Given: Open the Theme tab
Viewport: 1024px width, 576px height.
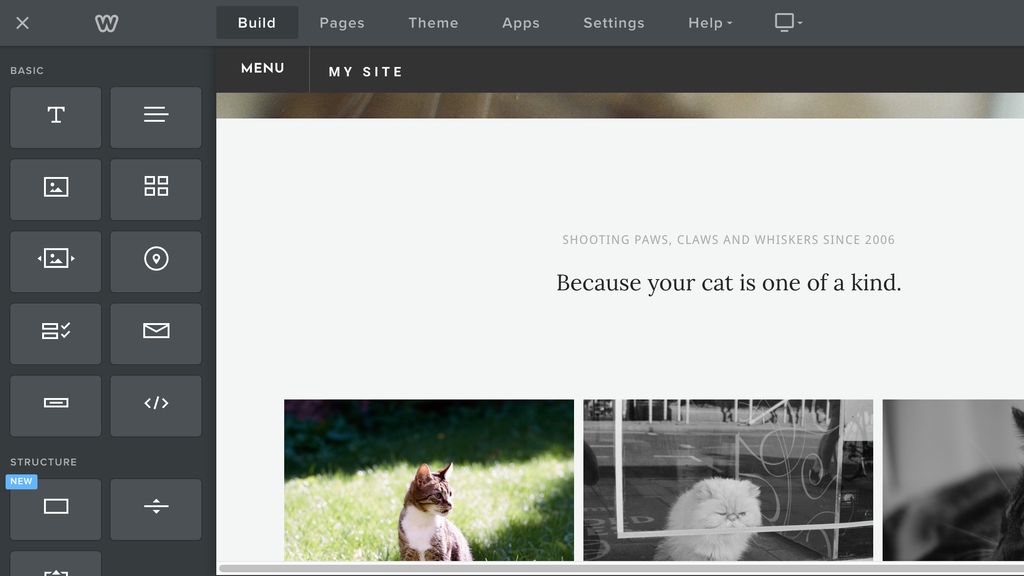Looking at the screenshot, I should tap(433, 22).
